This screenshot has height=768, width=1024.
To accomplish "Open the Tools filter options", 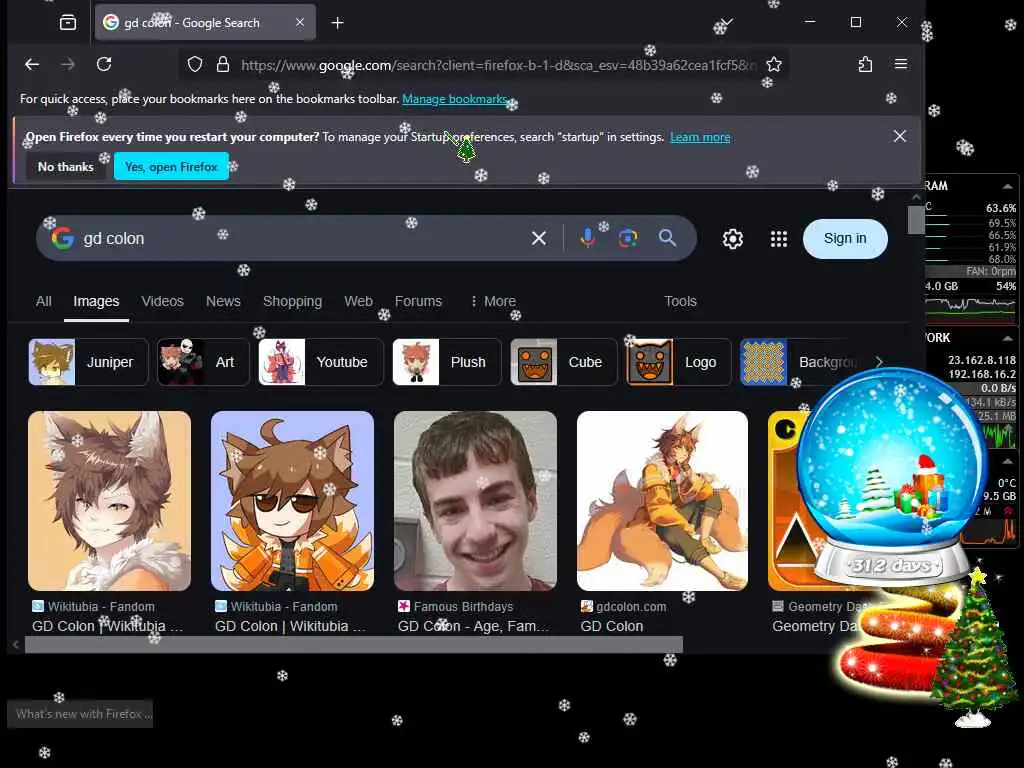I will click(x=680, y=301).
